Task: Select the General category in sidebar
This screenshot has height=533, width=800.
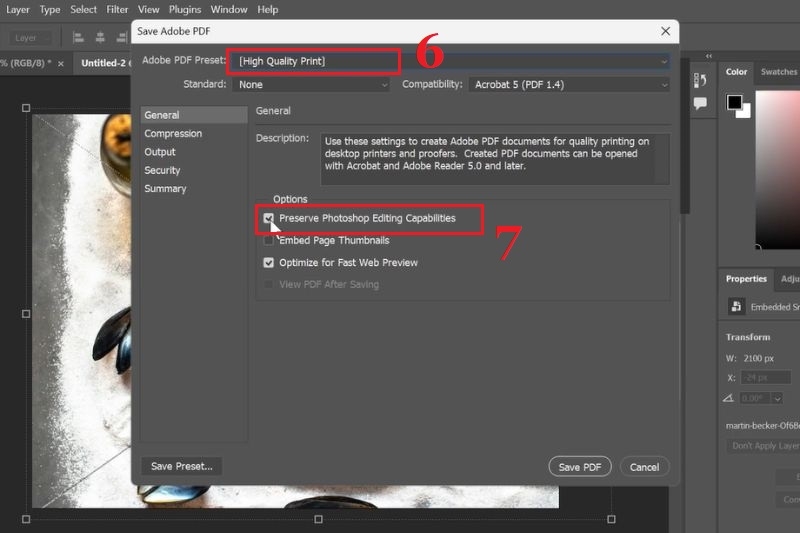Action: click(194, 115)
